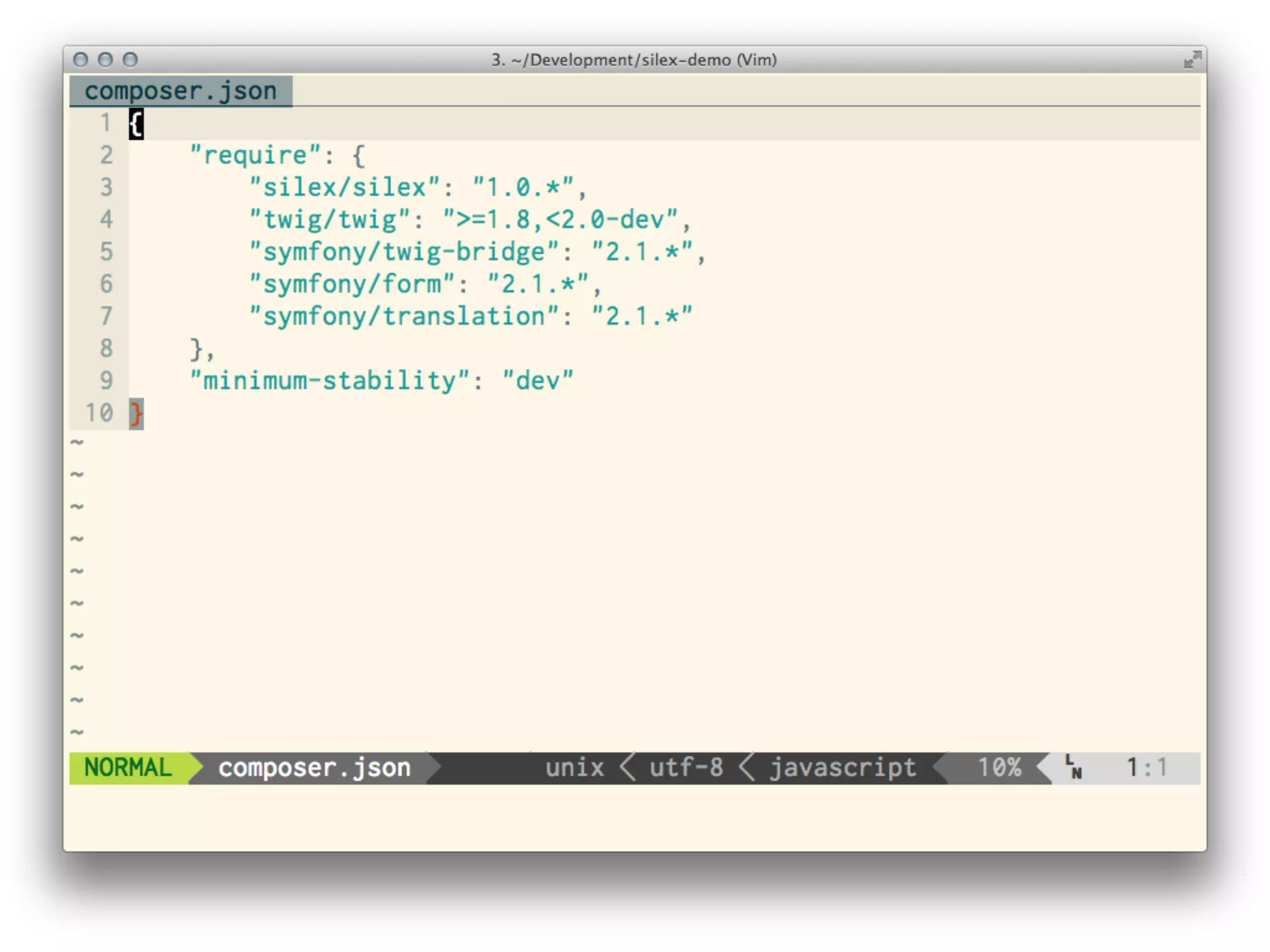Click the "minimum-stability" key text
The height and width of the screenshot is (952, 1270).
329,381
